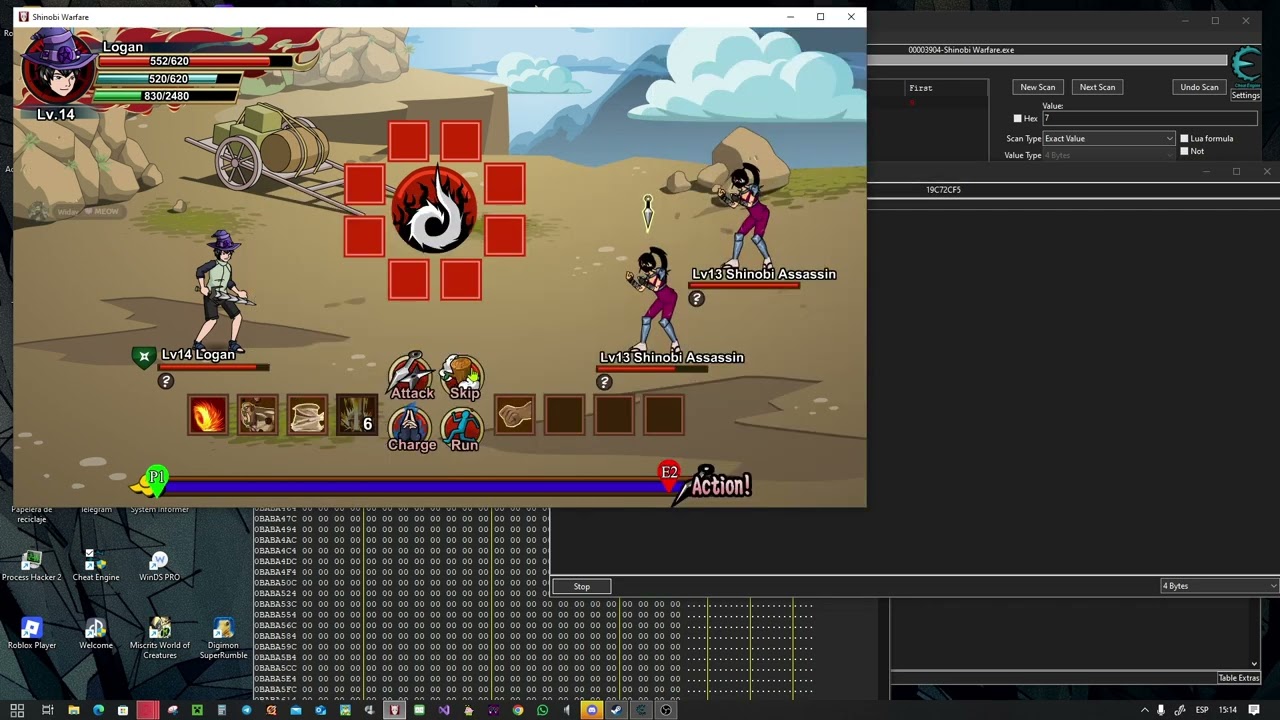Click the ESP language indicator
This screenshot has height=720, width=1280.
tap(1202, 710)
